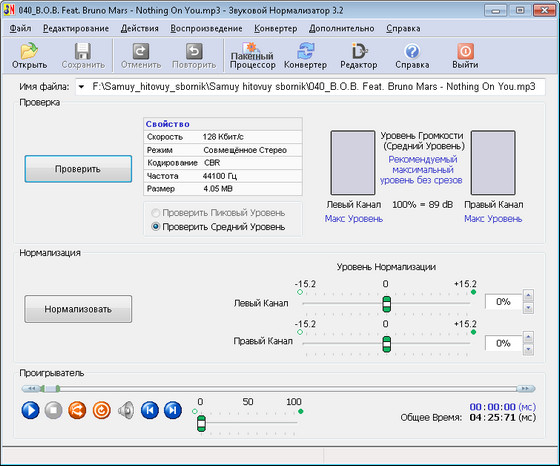Mute sound using the speaker icon
Image resolution: width=560 pixels, height=466 pixels.
click(x=126, y=410)
